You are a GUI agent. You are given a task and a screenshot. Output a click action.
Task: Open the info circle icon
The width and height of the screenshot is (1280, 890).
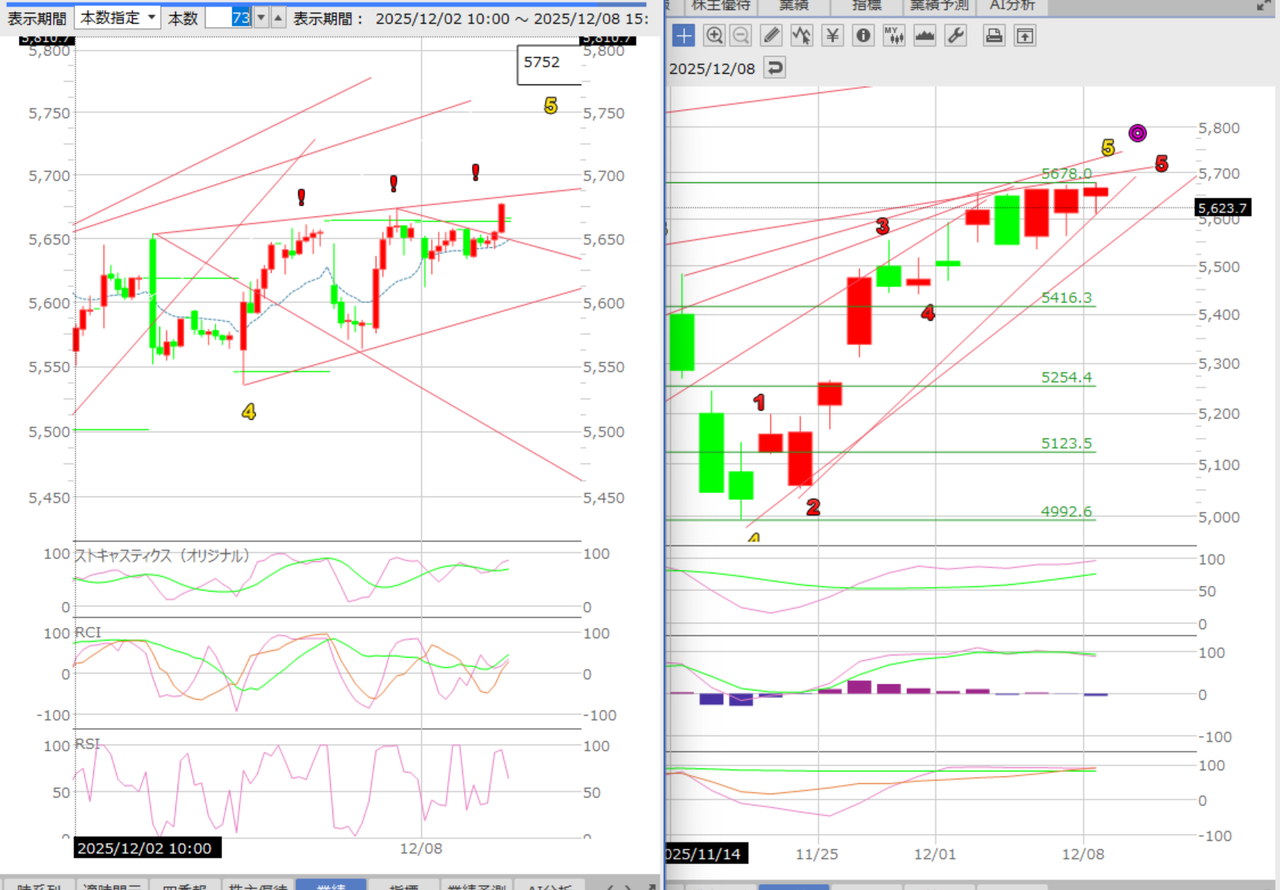click(864, 36)
